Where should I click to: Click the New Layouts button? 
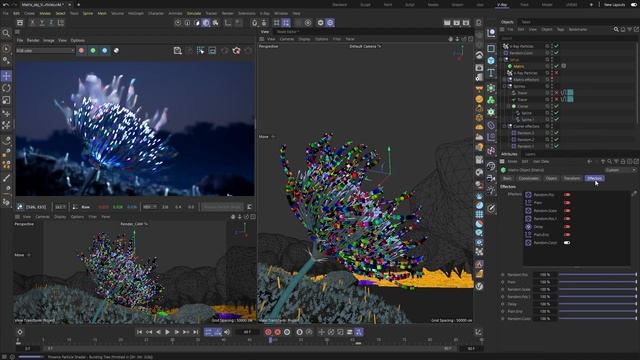[x=614, y=4]
